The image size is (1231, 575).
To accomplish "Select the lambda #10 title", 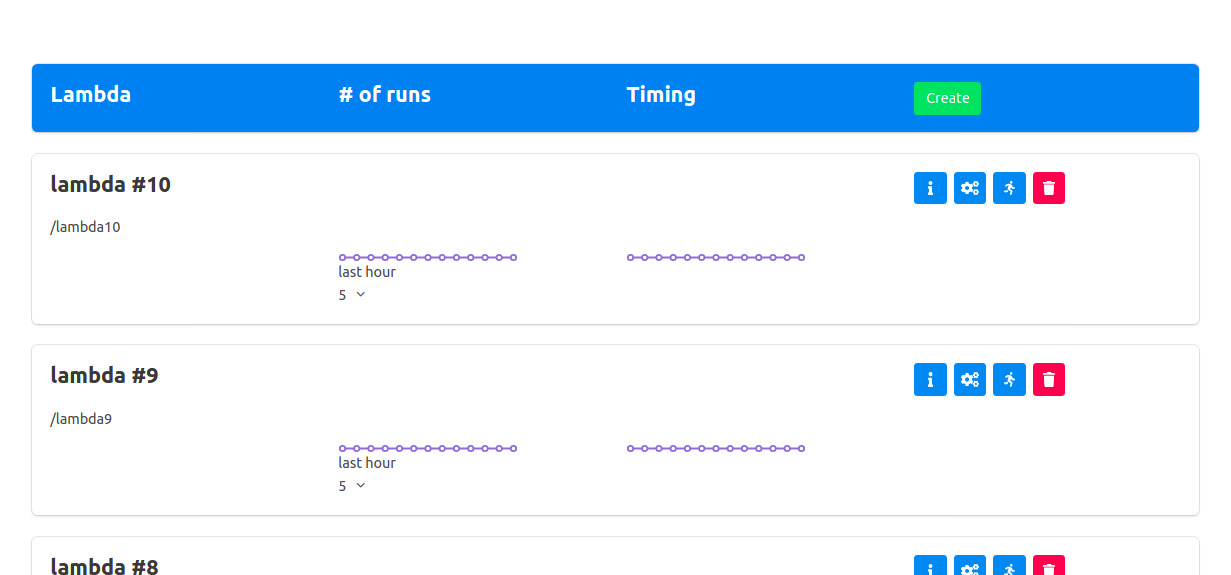I will point(111,184).
